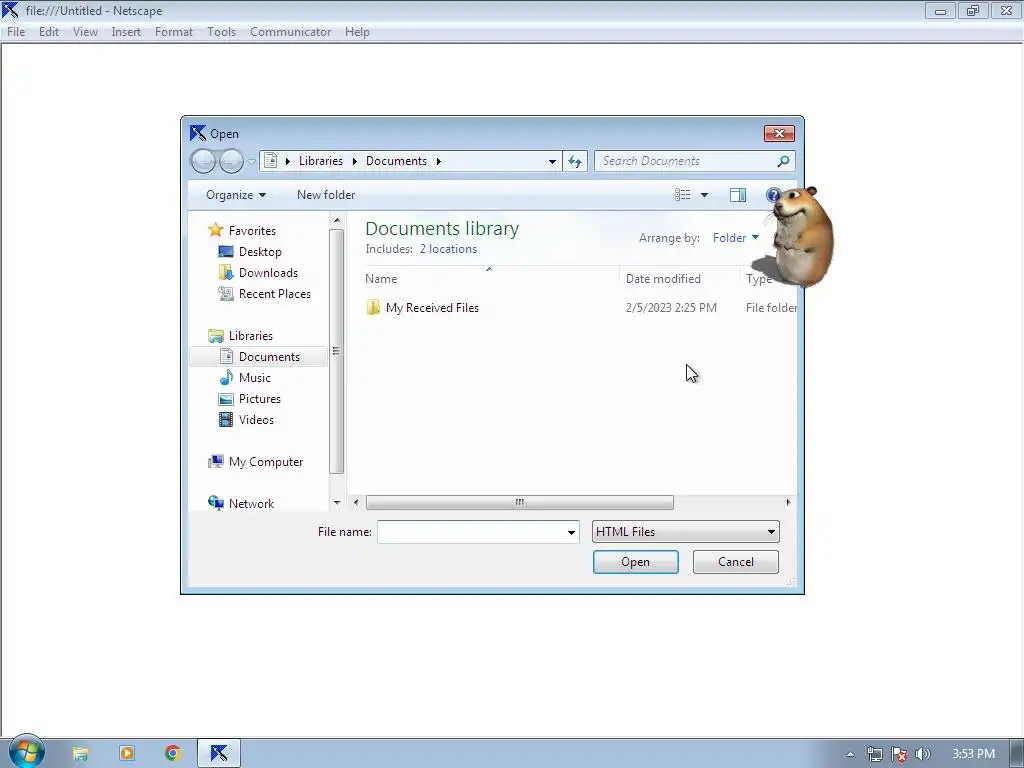
Task: Select Desktop in the navigation pane
Action: click(260, 252)
